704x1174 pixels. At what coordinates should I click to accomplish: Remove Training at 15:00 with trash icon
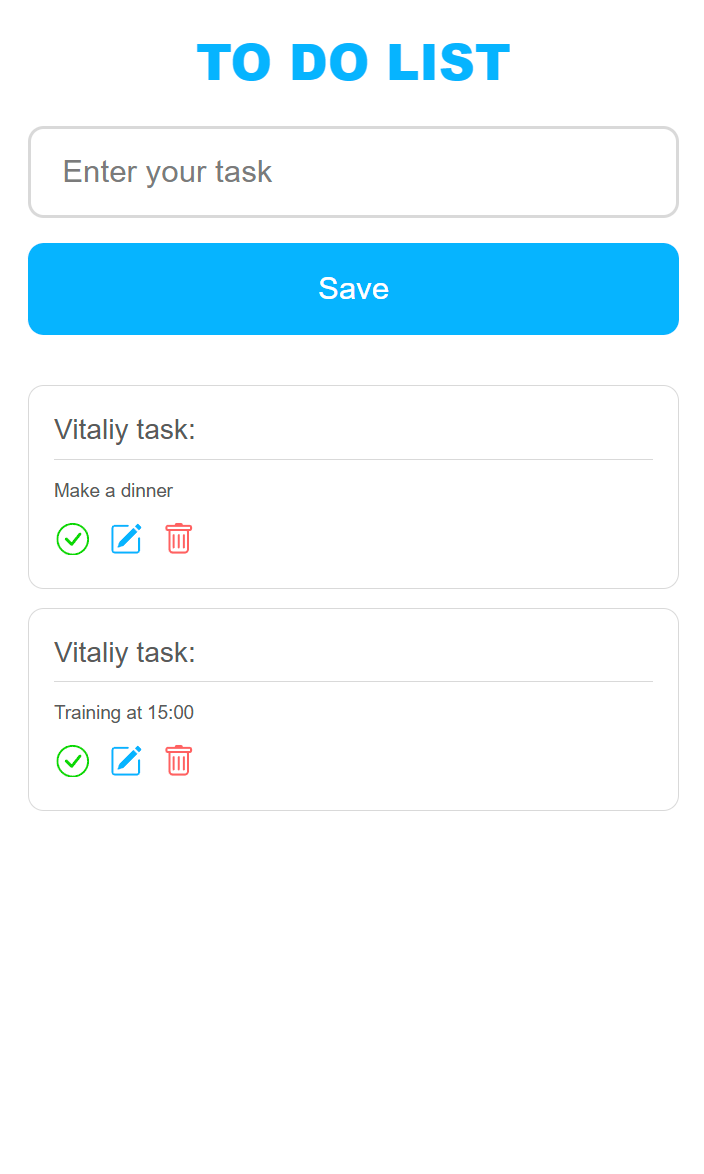pyautogui.click(x=178, y=761)
